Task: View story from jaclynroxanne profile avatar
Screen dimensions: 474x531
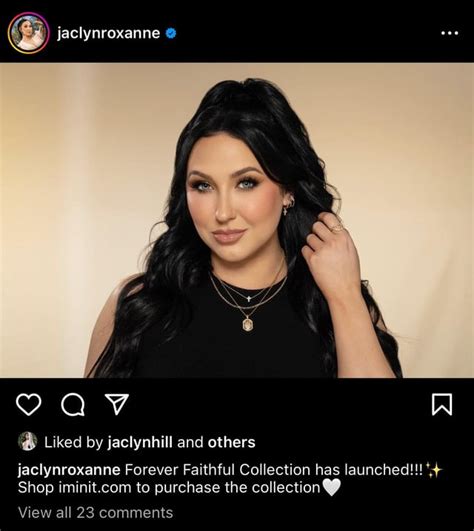Action: (x=28, y=33)
